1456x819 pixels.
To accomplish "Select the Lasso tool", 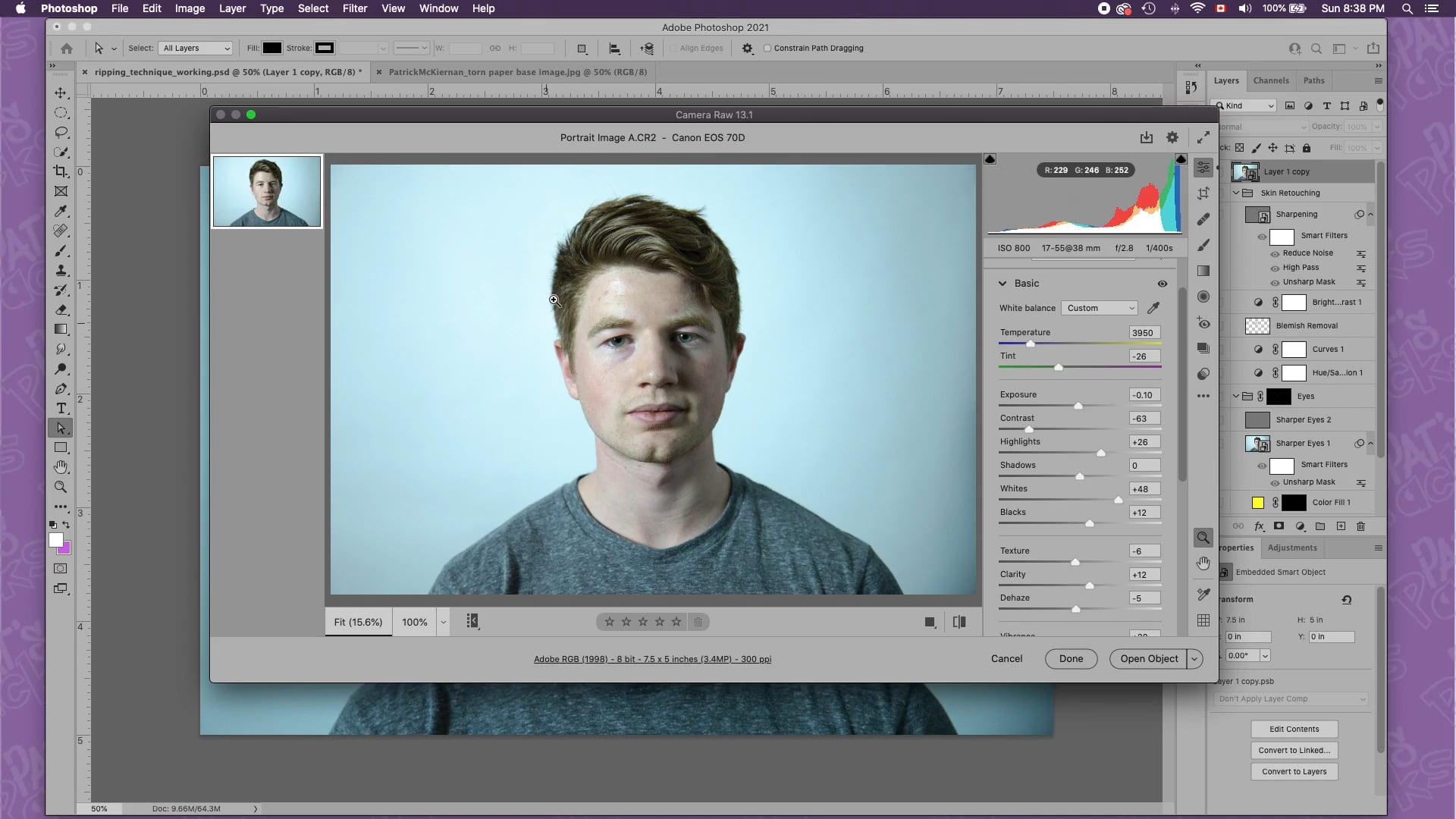I will pos(61,132).
